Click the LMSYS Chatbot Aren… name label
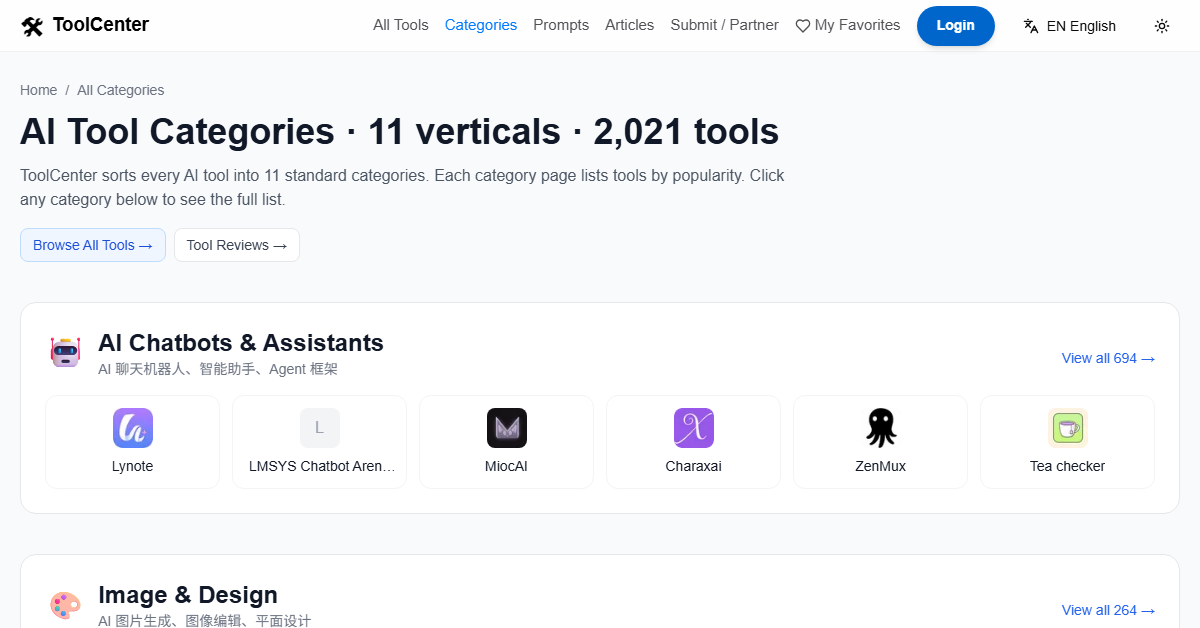 click(x=320, y=466)
